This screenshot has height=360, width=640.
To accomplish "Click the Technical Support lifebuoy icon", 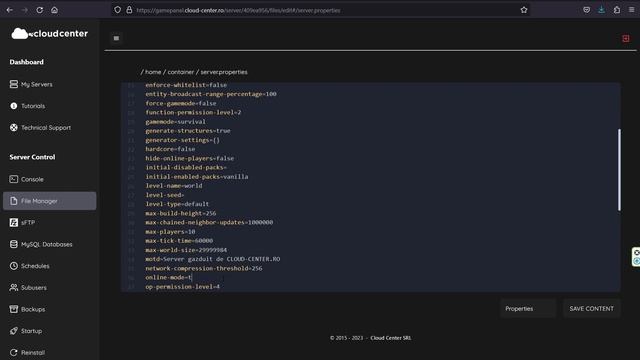I will 13,127.
